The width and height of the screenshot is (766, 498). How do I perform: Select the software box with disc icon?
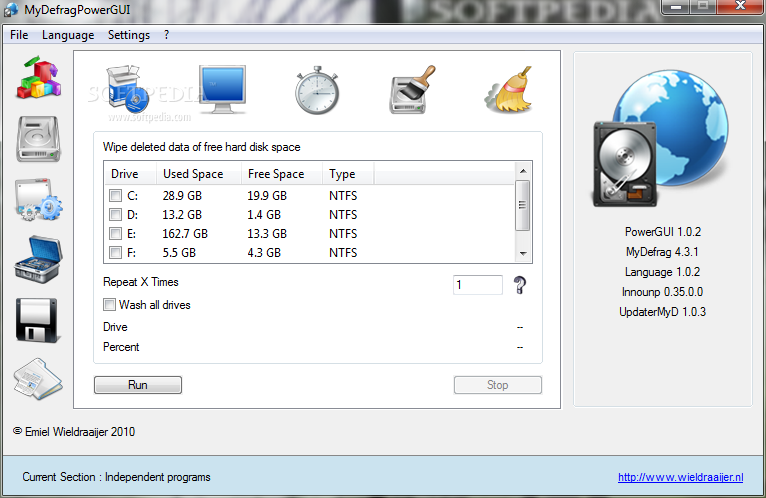point(127,88)
